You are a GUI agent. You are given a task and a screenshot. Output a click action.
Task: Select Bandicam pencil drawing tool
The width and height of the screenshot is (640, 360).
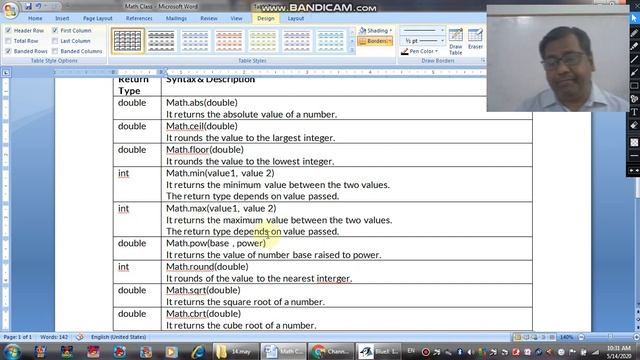click(634, 33)
